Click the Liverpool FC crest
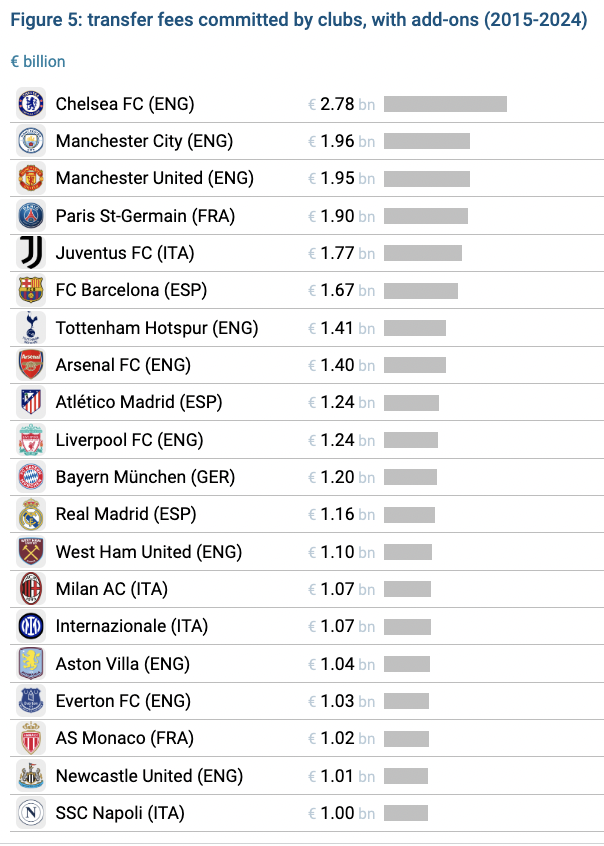This screenshot has height=846, width=604. [x=31, y=440]
